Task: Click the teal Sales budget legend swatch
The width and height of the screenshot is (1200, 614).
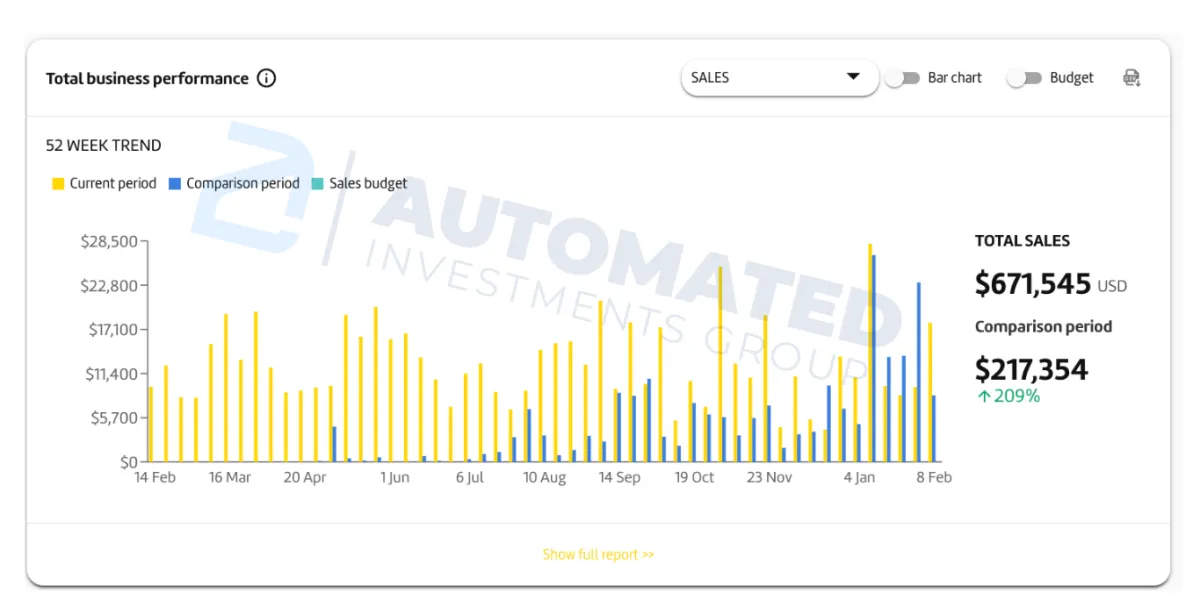Action: pyautogui.click(x=318, y=184)
